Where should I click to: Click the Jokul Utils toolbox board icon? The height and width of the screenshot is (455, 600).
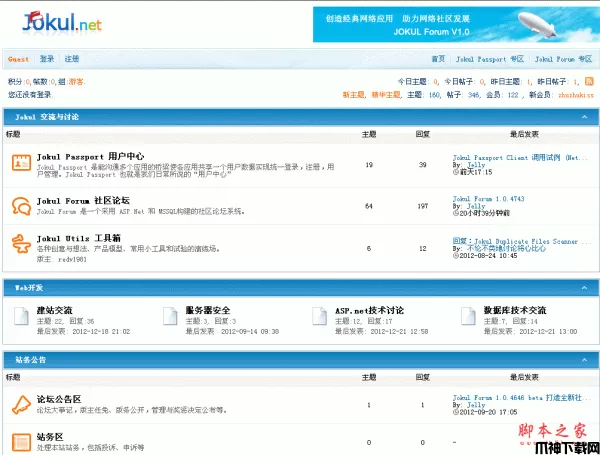coord(20,245)
